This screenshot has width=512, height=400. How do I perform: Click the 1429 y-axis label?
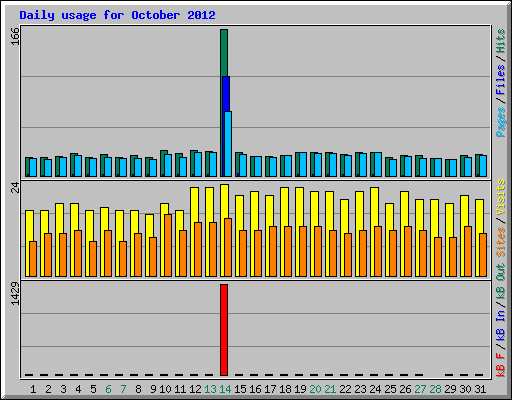pyautogui.click(x=15, y=294)
